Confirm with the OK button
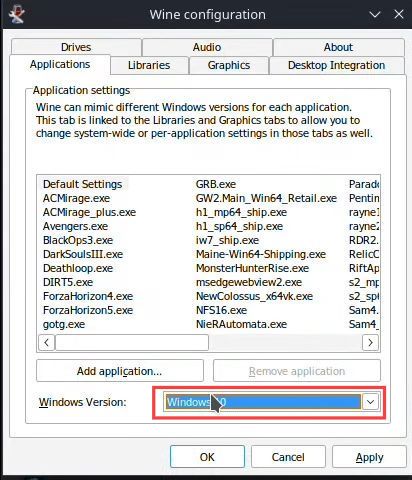412x480 pixels. point(207,457)
